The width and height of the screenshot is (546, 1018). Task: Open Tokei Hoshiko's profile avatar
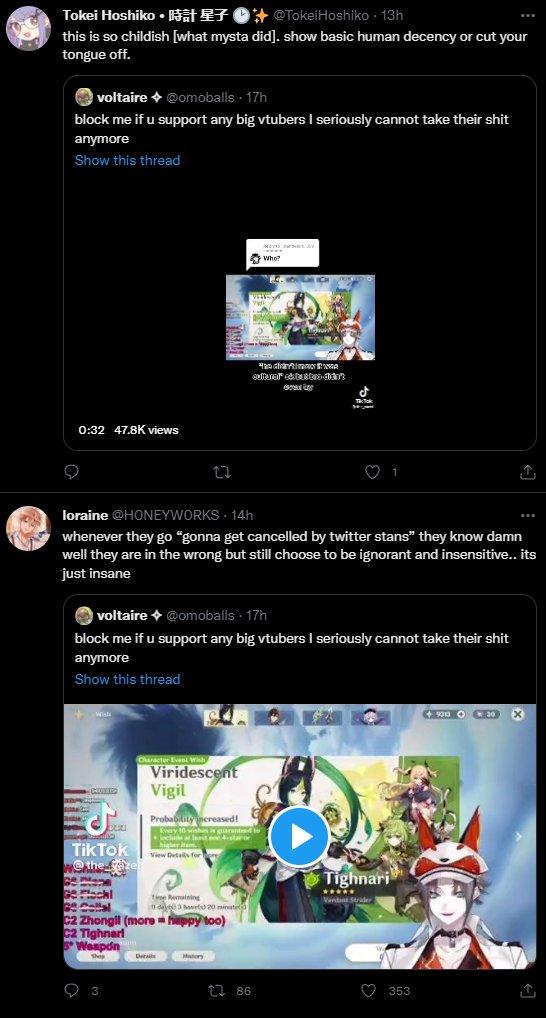[29, 29]
